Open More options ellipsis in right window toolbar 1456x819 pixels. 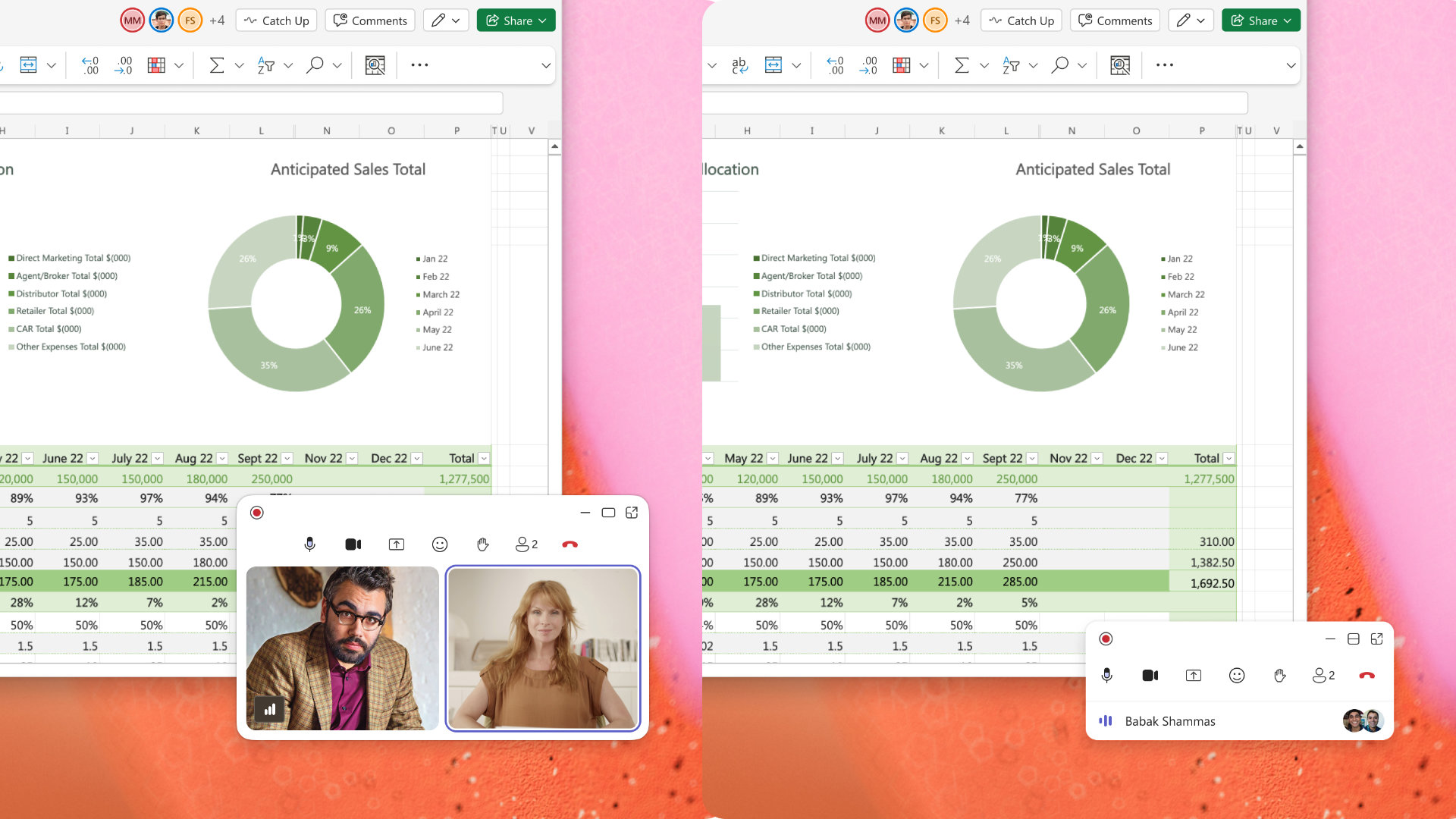point(1164,65)
